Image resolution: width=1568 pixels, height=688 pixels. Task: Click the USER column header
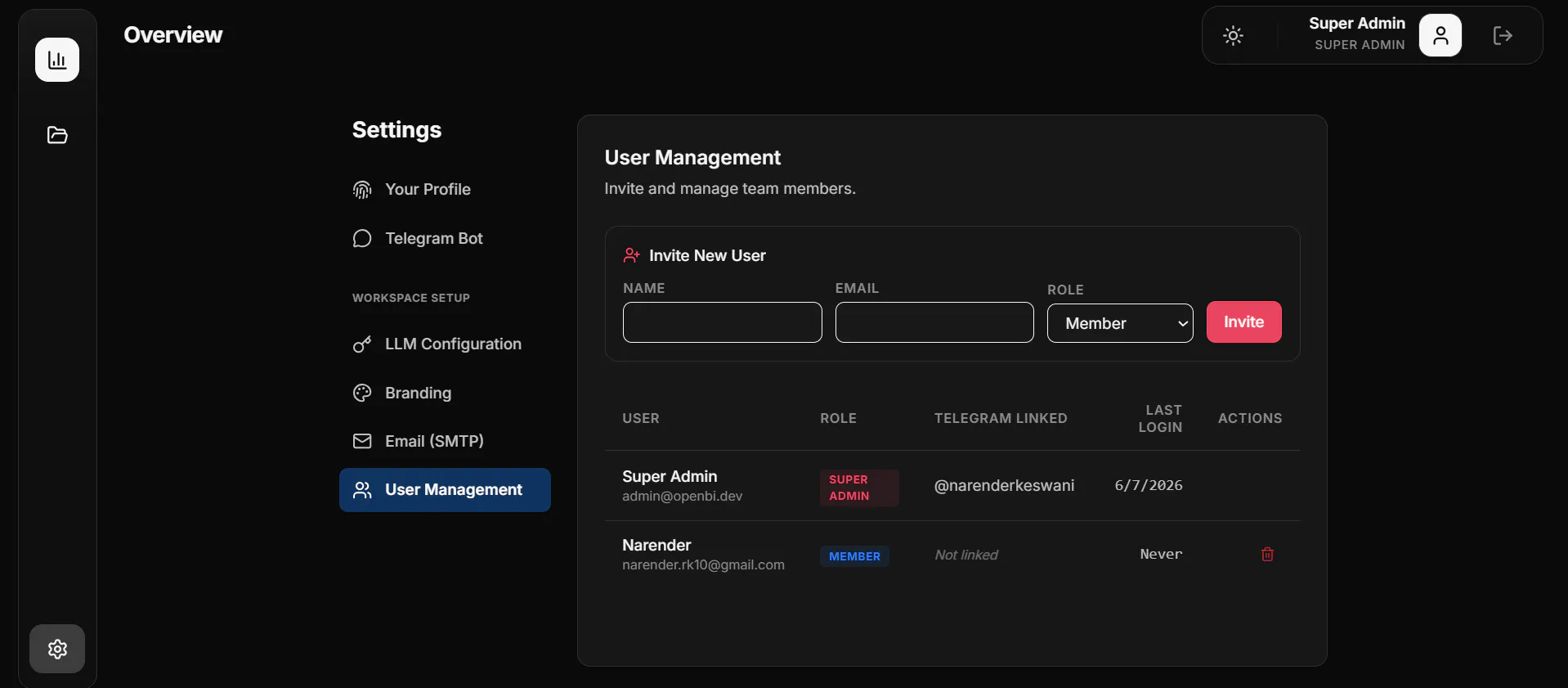641,418
